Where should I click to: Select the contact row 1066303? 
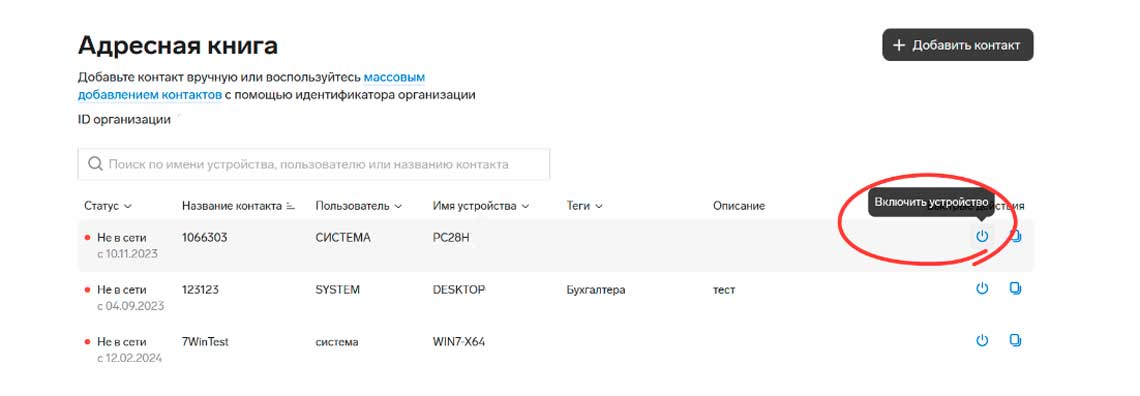coord(555,245)
